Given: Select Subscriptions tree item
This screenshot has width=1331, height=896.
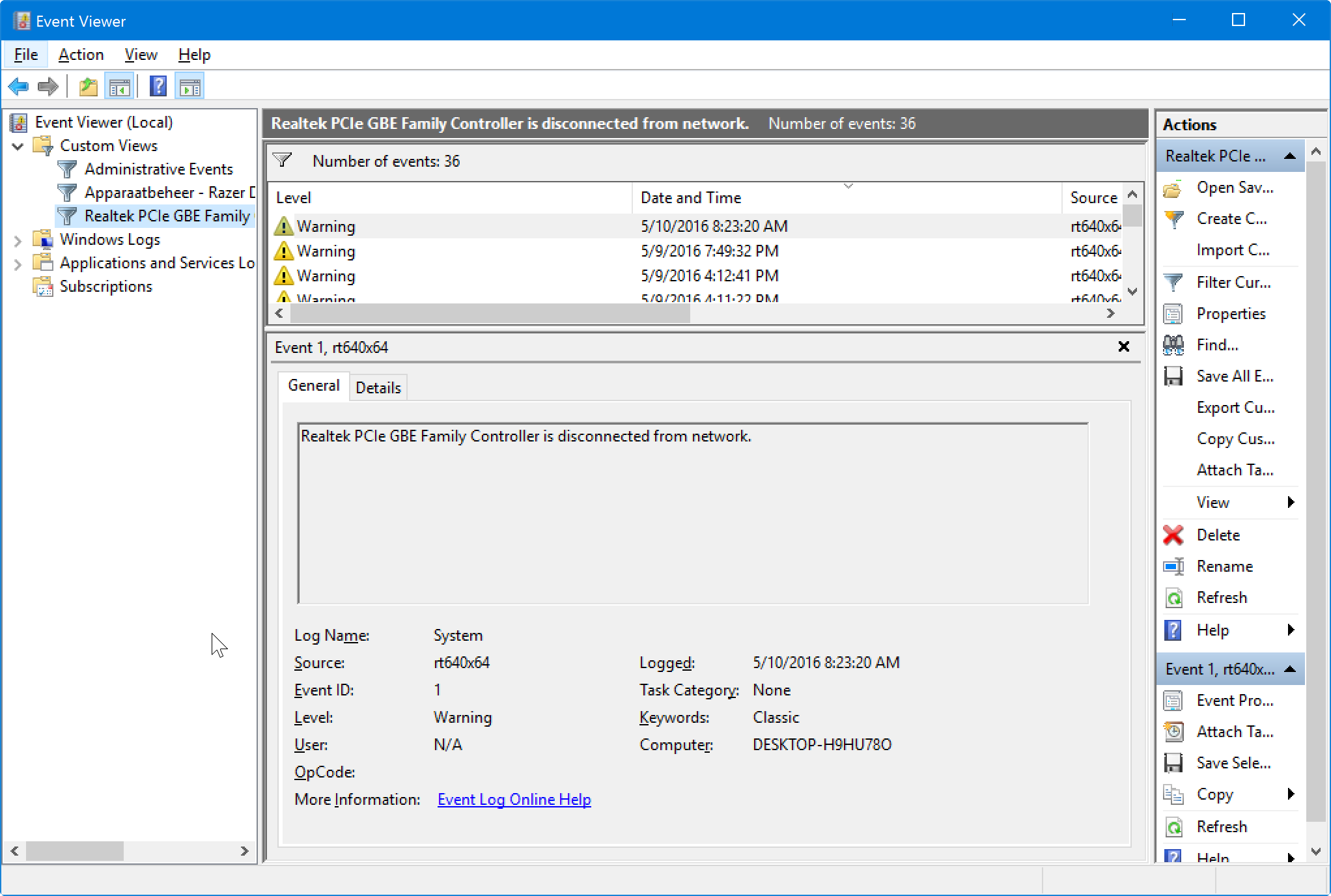Looking at the screenshot, I should pyautogui.click(x=105, y=287).
